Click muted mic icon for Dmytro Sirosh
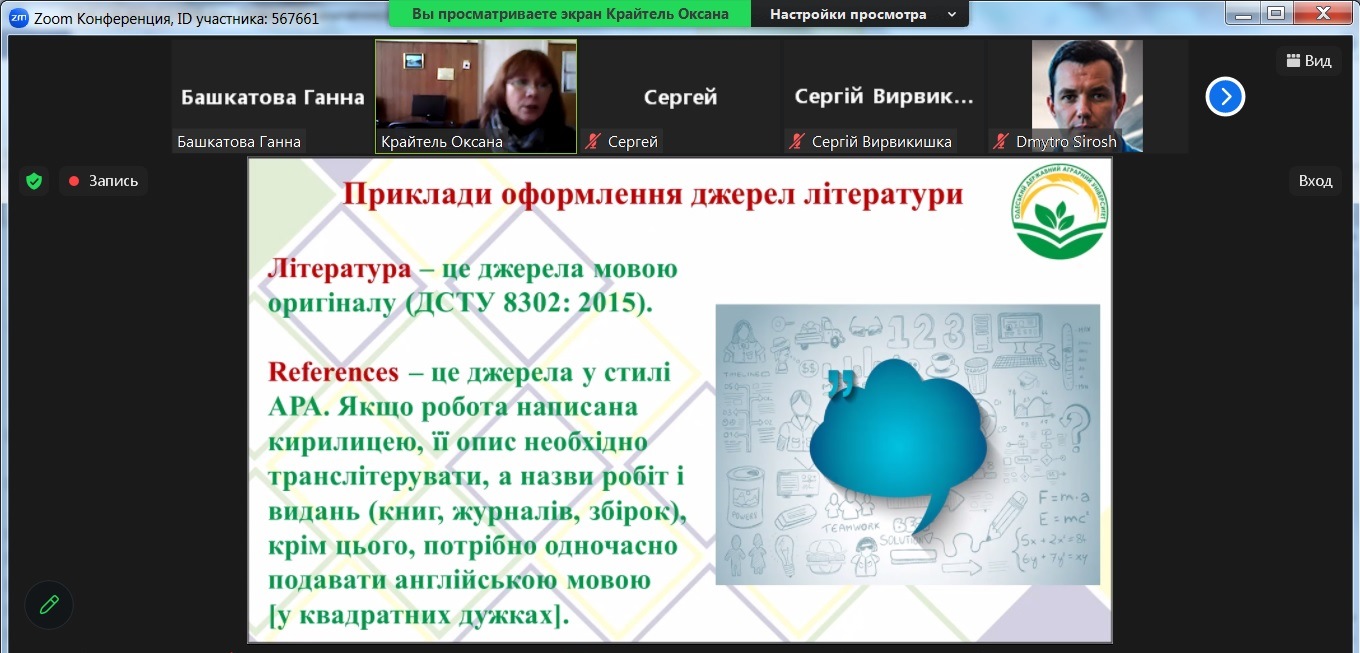This screenshot has width=1360, height=653. click(1001, 142)
